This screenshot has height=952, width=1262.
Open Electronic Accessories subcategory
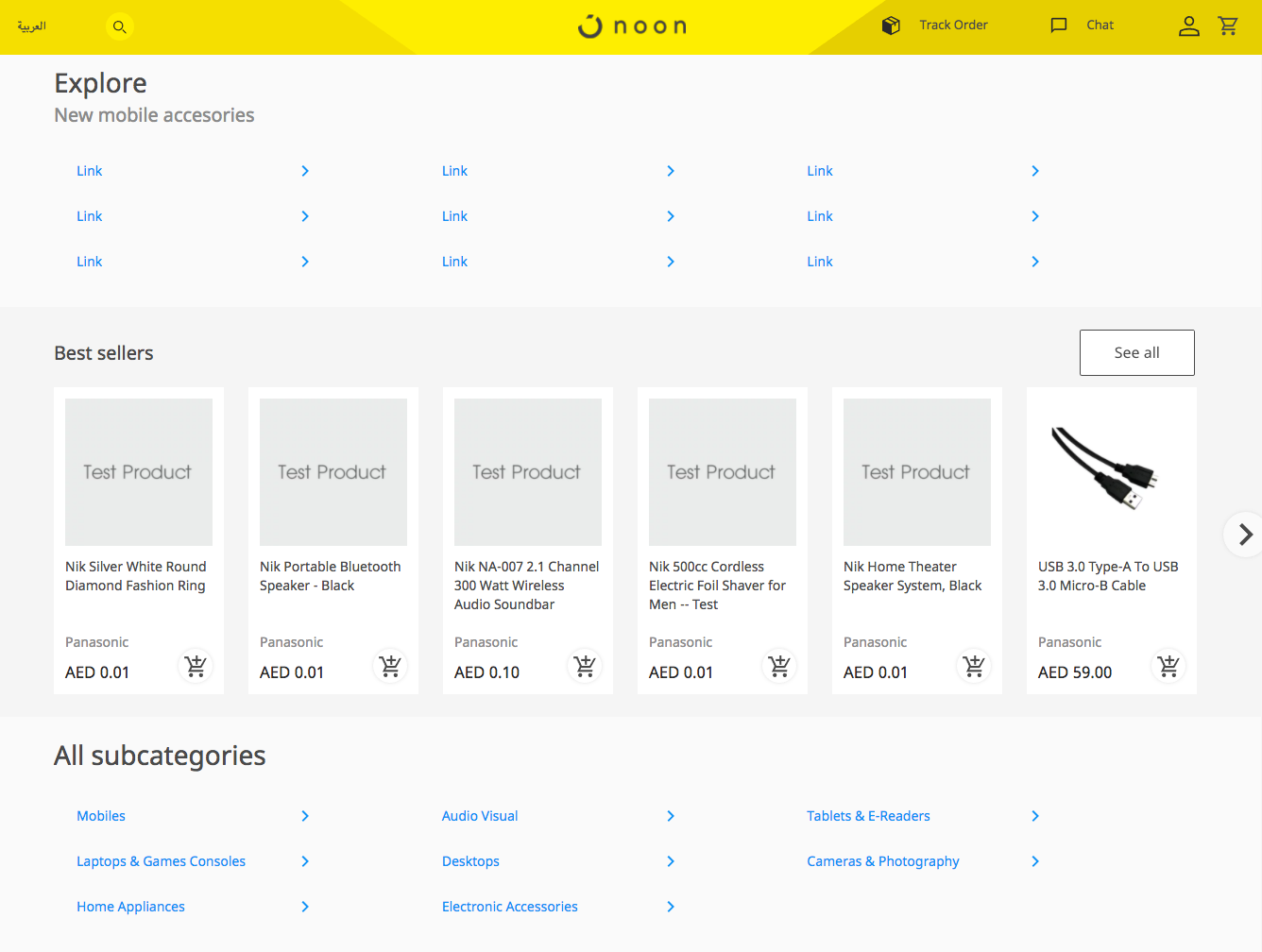pyautogui.click(x=510, y=907)
